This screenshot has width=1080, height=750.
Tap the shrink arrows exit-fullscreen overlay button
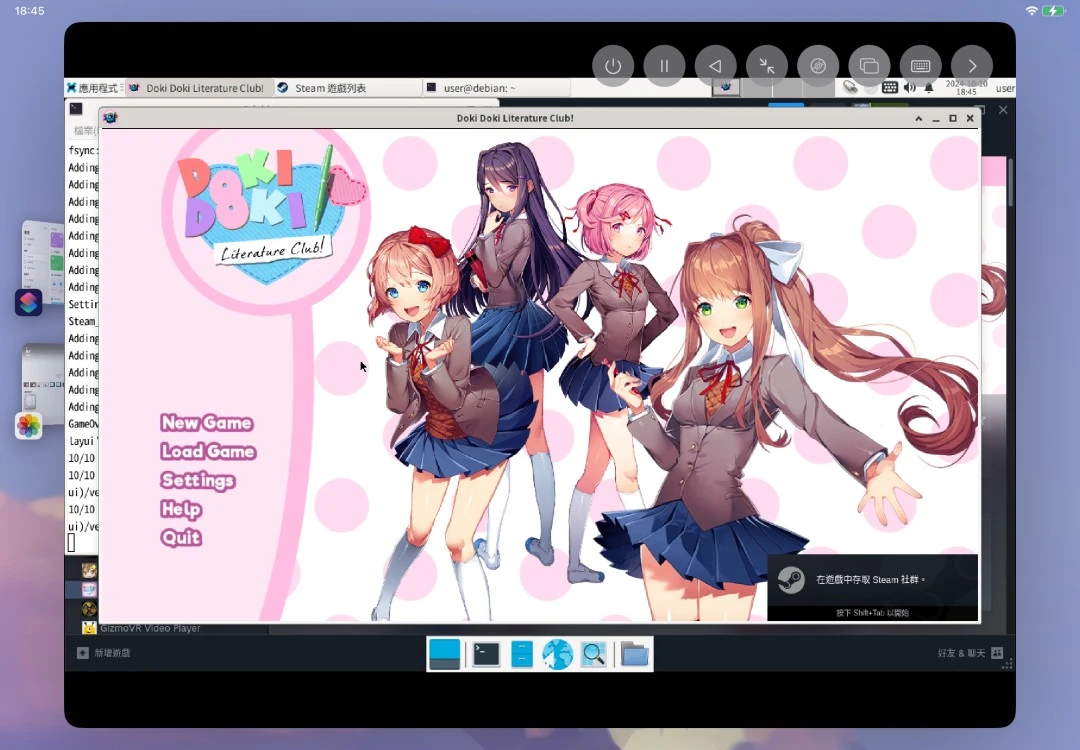click(767, 66)
